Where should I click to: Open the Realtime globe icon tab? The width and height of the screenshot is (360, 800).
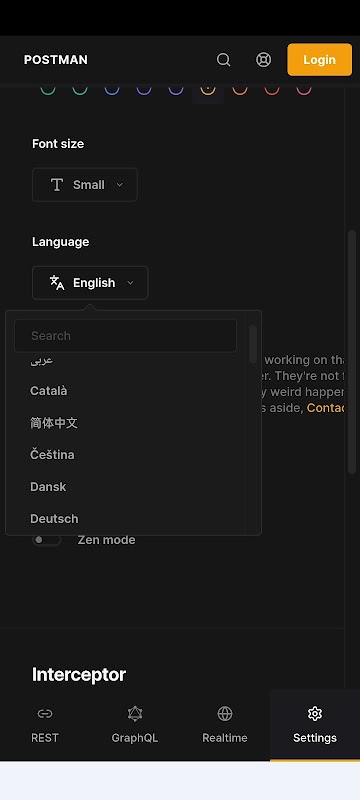pyautogui.click(x=225, y=713)
